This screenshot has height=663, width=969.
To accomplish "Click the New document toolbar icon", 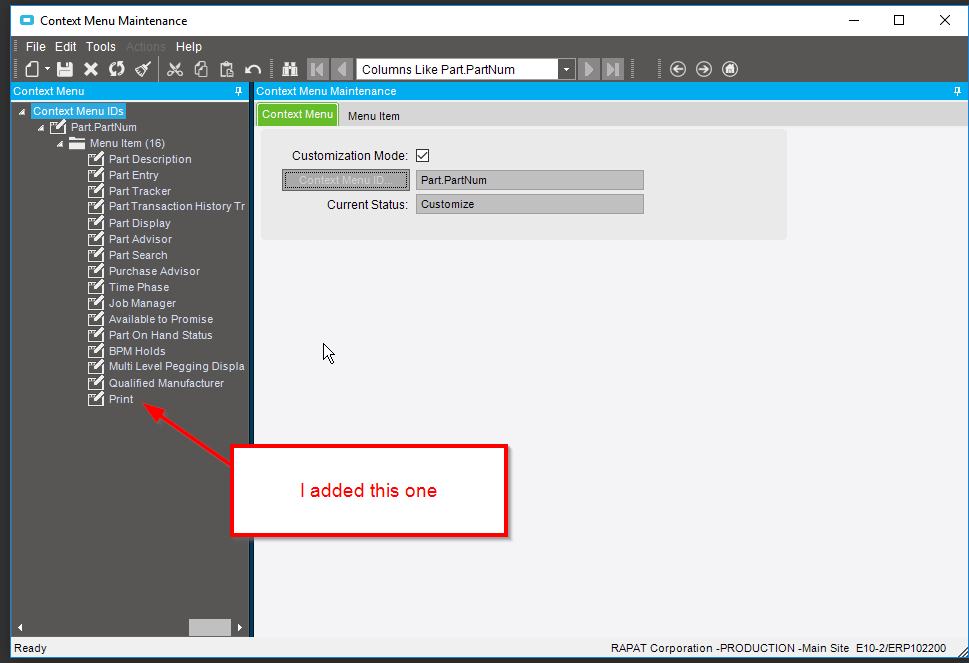I will (x=32, y=69).
